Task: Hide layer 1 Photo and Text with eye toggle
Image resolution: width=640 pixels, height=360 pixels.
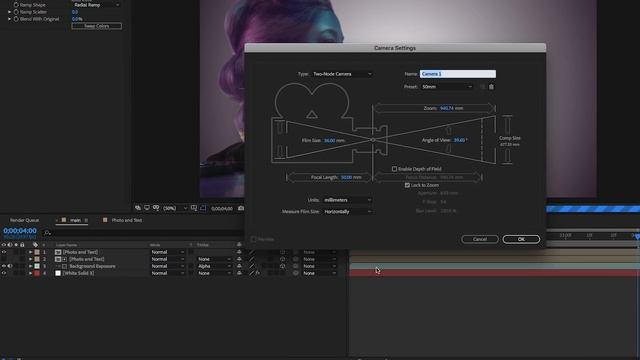Action: [x=4, y=252]
